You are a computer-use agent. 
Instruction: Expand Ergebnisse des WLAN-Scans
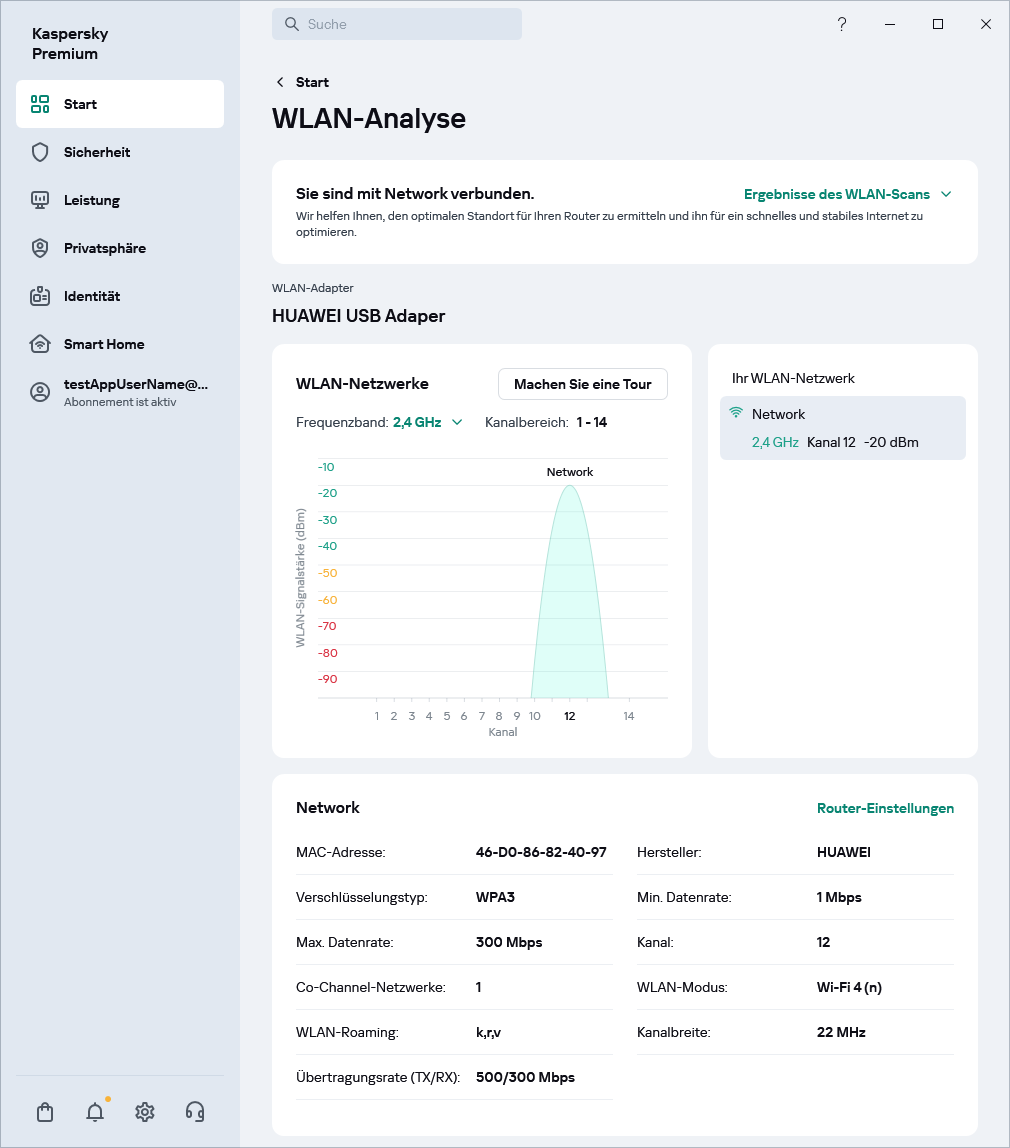tap(847, 194)
